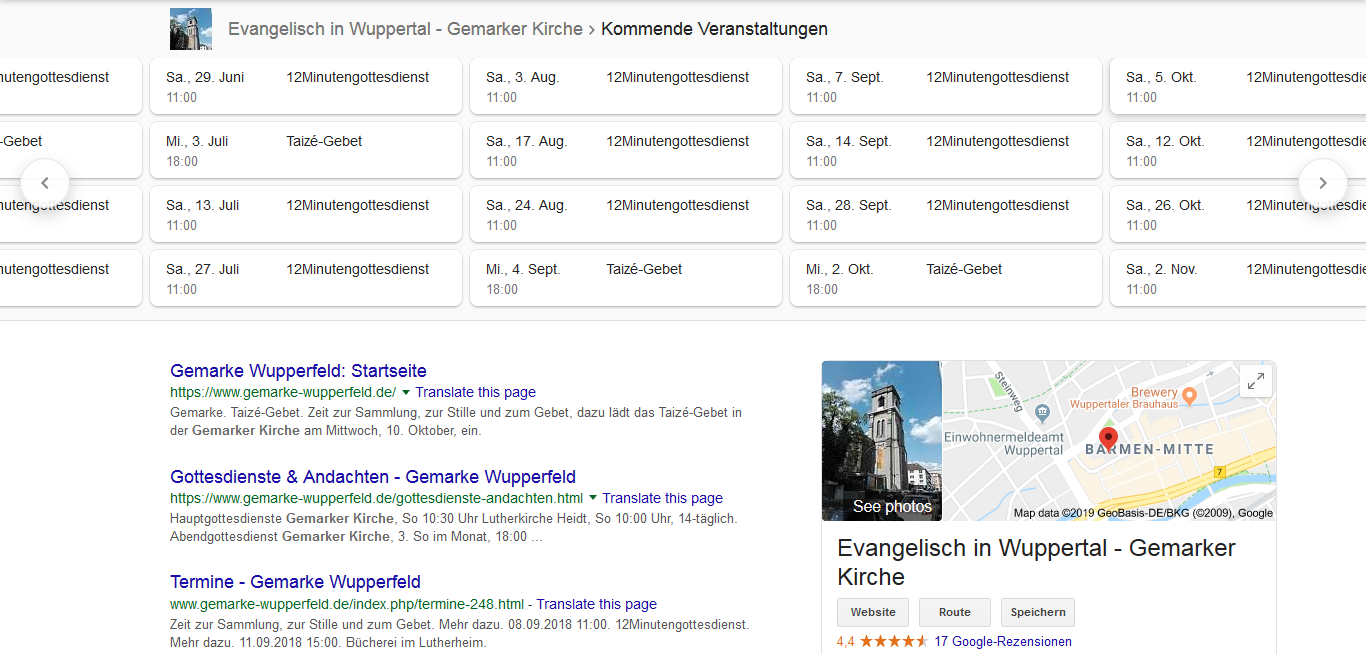This screenshot has height=654, width=1366.
Task: Open dropdown arrow beside gottesdienste-andachten.html URL
Action: (x=593, y=498)
